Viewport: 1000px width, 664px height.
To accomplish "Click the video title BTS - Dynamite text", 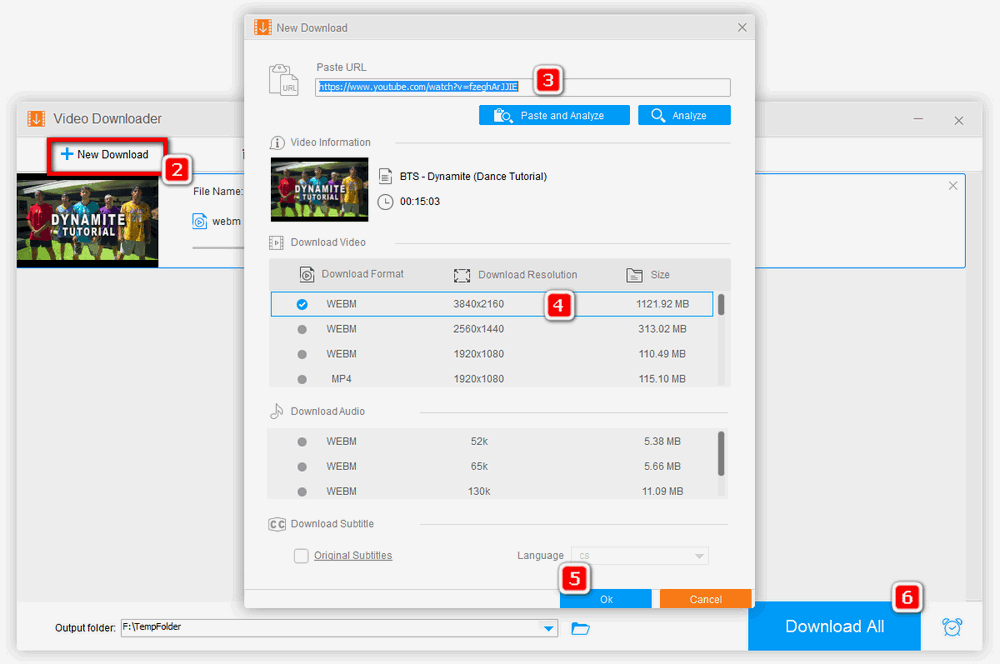I will (x=473, y=176).
